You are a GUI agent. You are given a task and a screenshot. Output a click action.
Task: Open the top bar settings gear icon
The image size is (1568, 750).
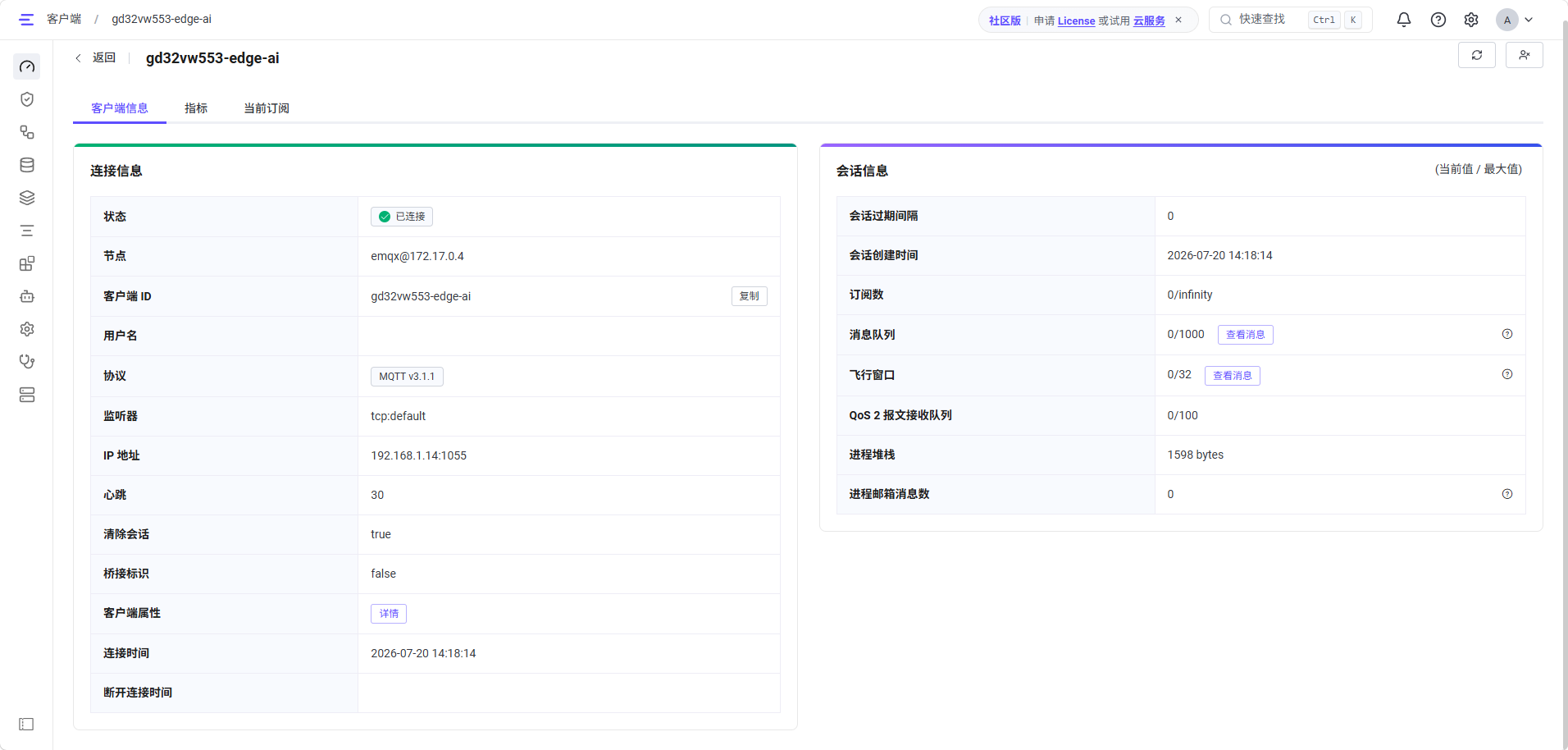(x=1471, y=20)
